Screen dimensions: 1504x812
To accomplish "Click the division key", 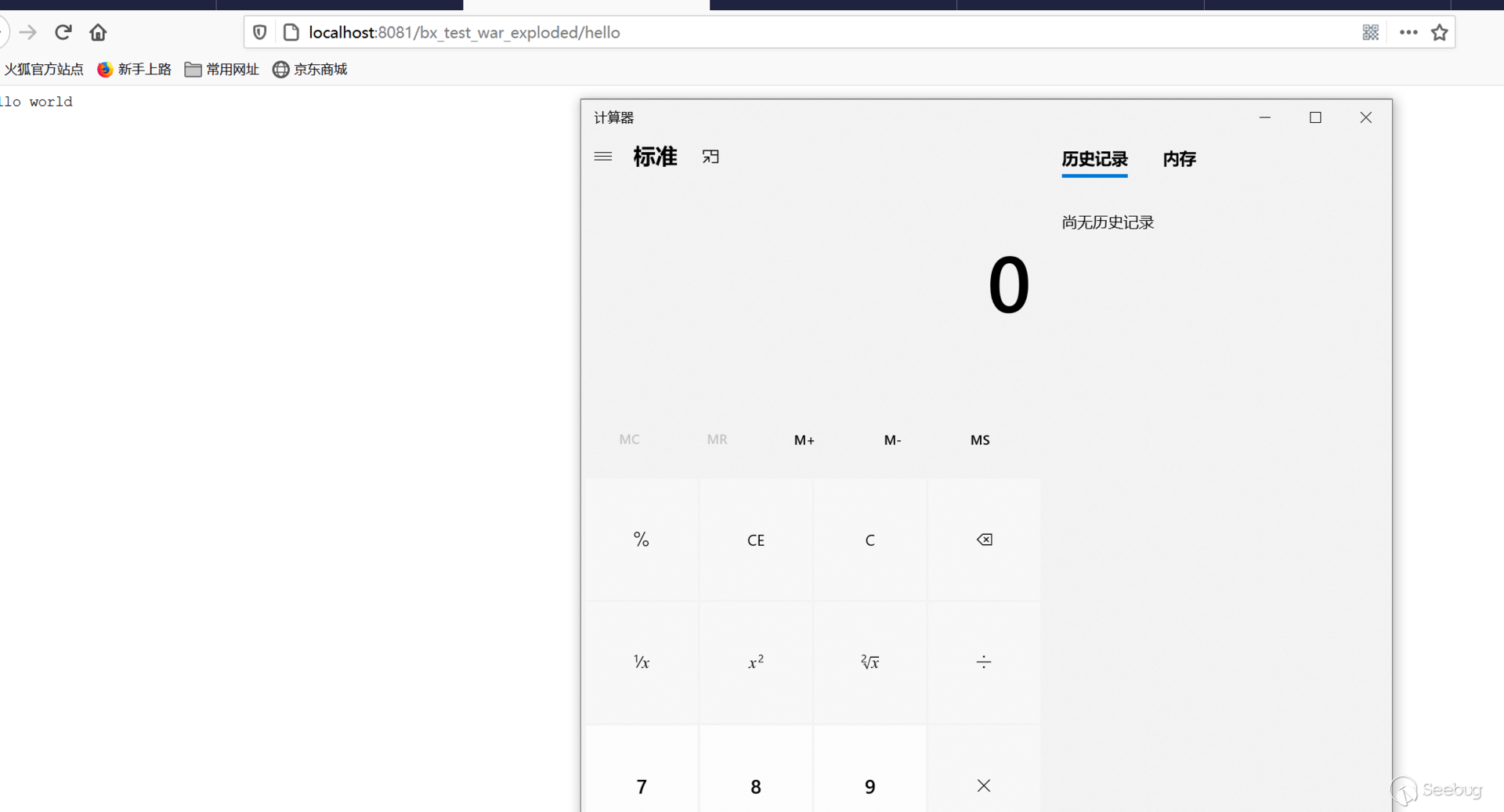I will [x=984, y=662].
